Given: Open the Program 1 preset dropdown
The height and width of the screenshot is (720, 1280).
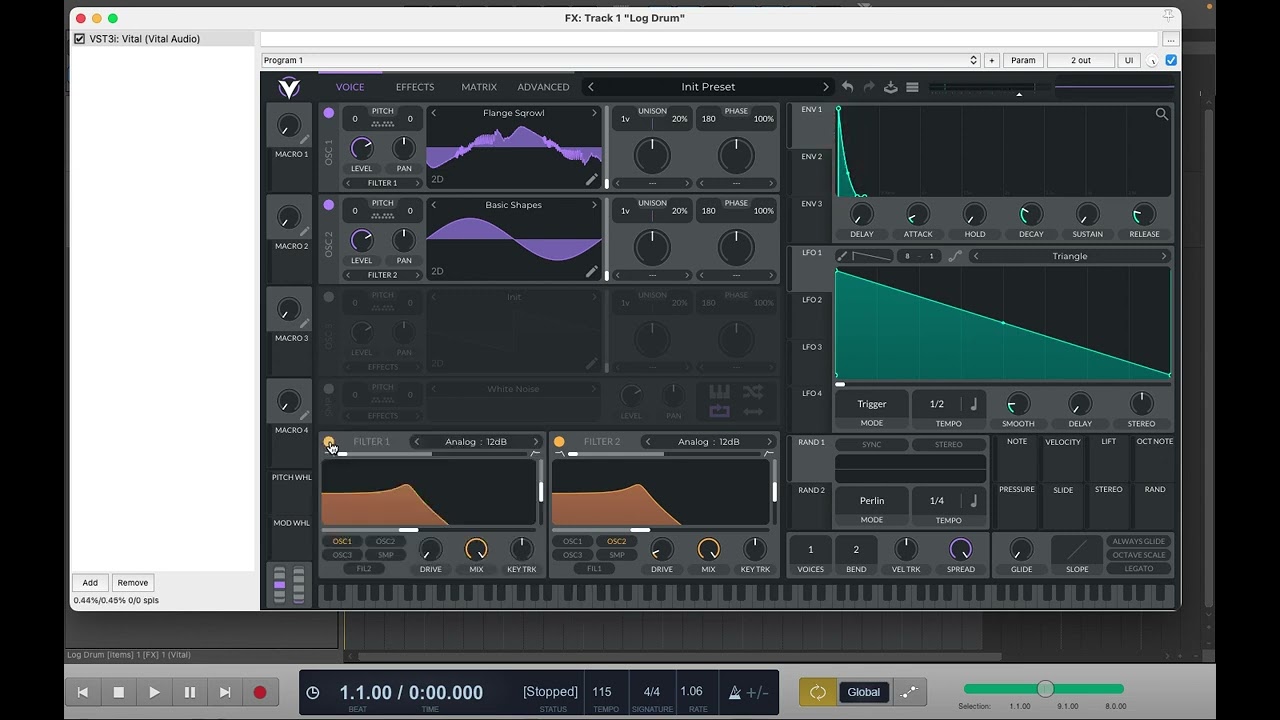Looking at the screenshot, I should pos(620,60).
